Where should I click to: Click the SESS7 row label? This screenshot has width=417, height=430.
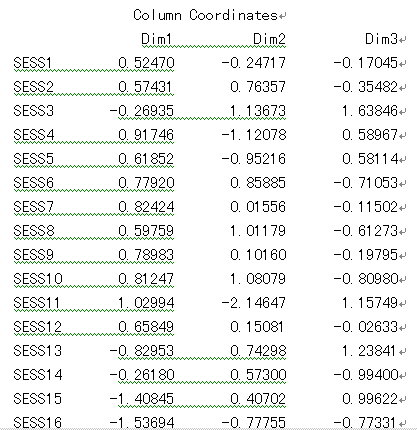(33, 207)
